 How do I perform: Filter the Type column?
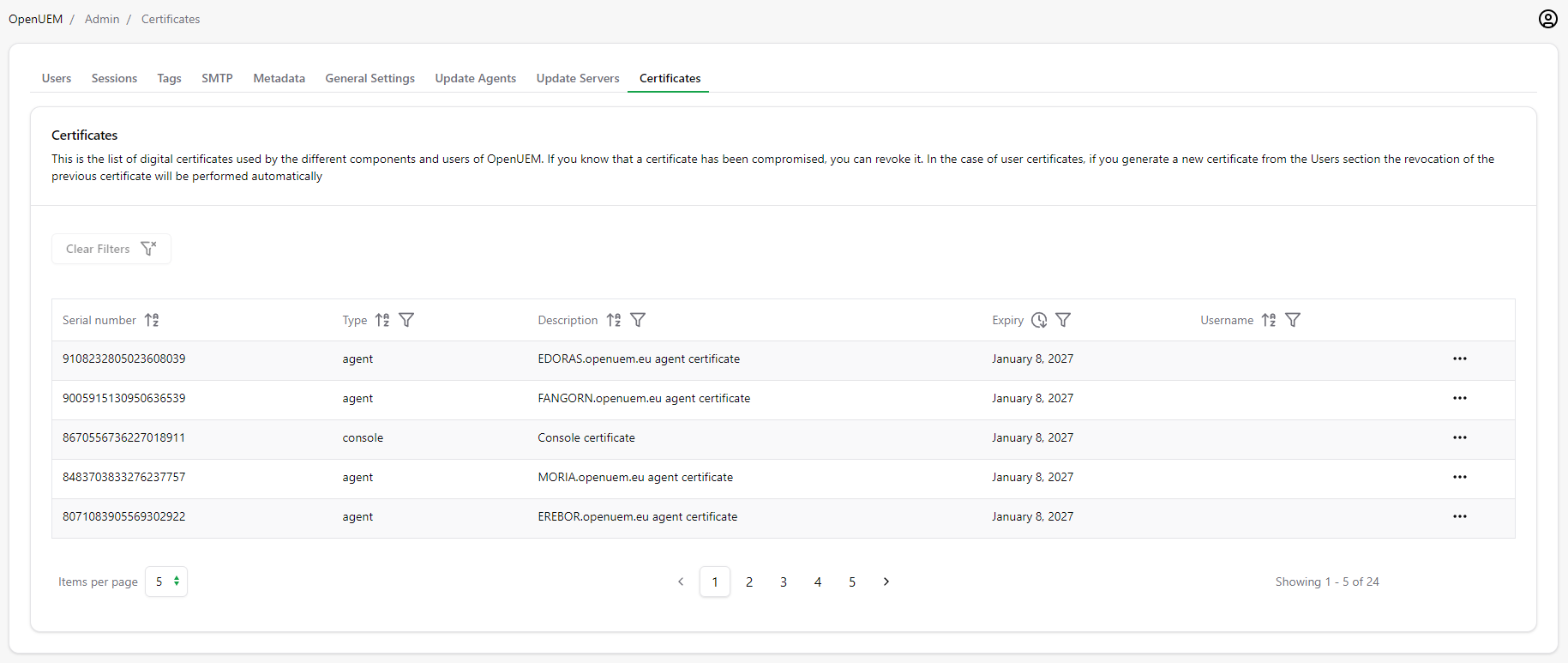[x=406, y=320]
